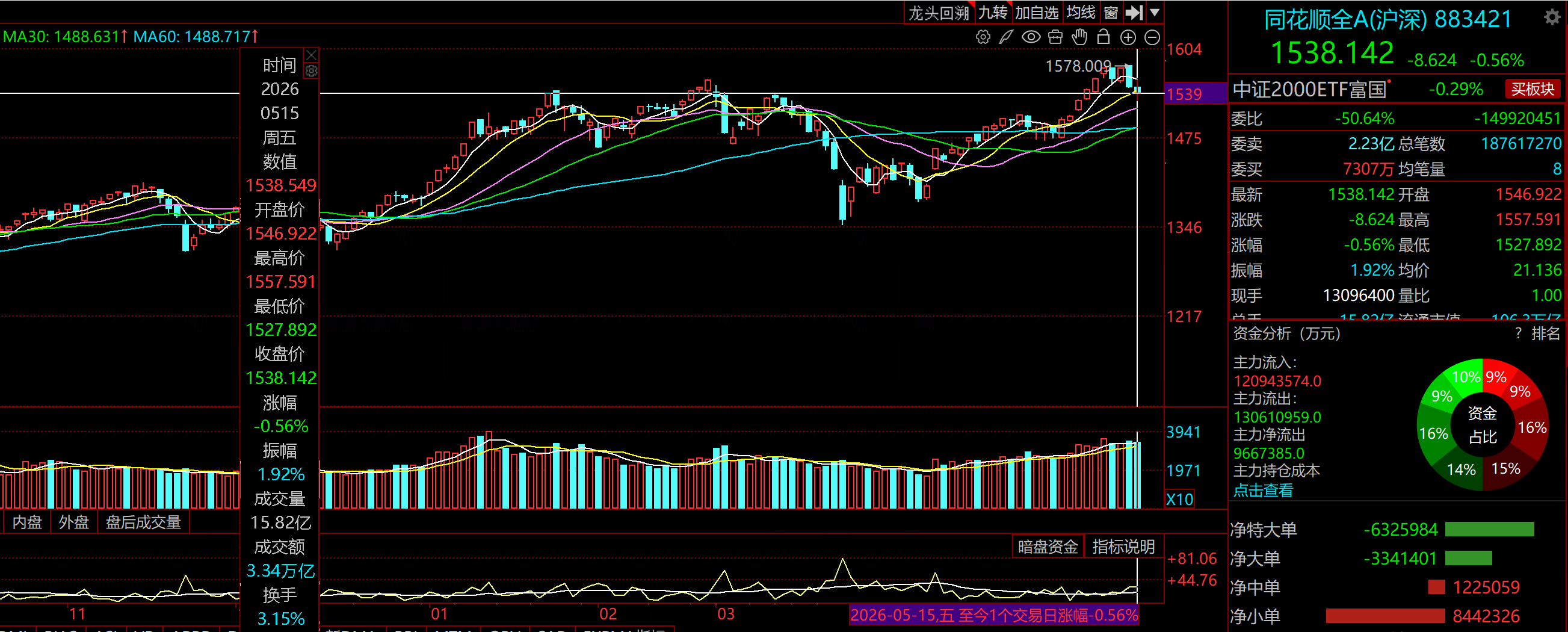Viewport: 1568px width, 632px height.
Task: Click the 最低 value 1527.892 in quote panel
Action: [1528, 245]
